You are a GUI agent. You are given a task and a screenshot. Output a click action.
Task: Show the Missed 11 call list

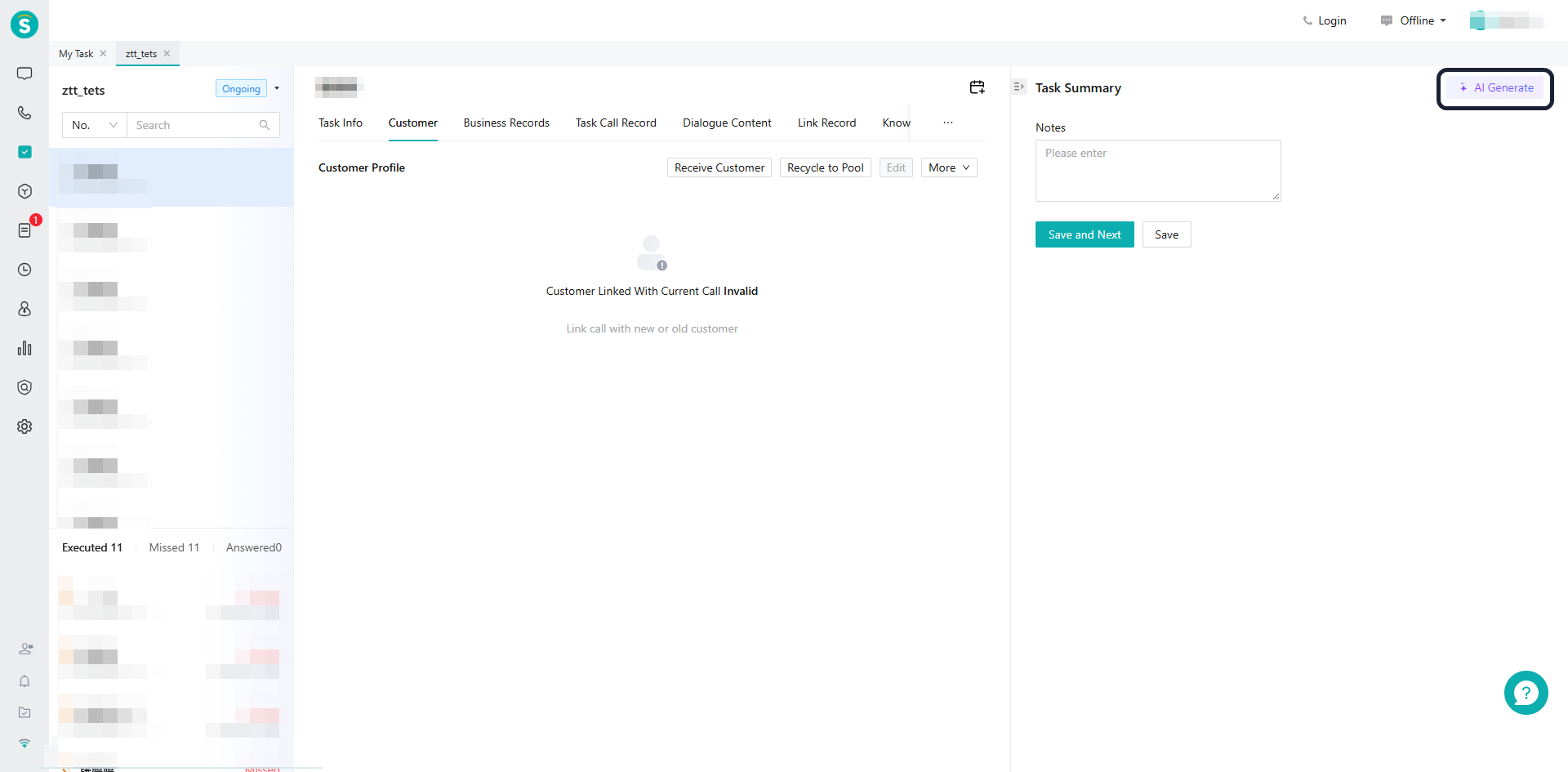[174, 547]
